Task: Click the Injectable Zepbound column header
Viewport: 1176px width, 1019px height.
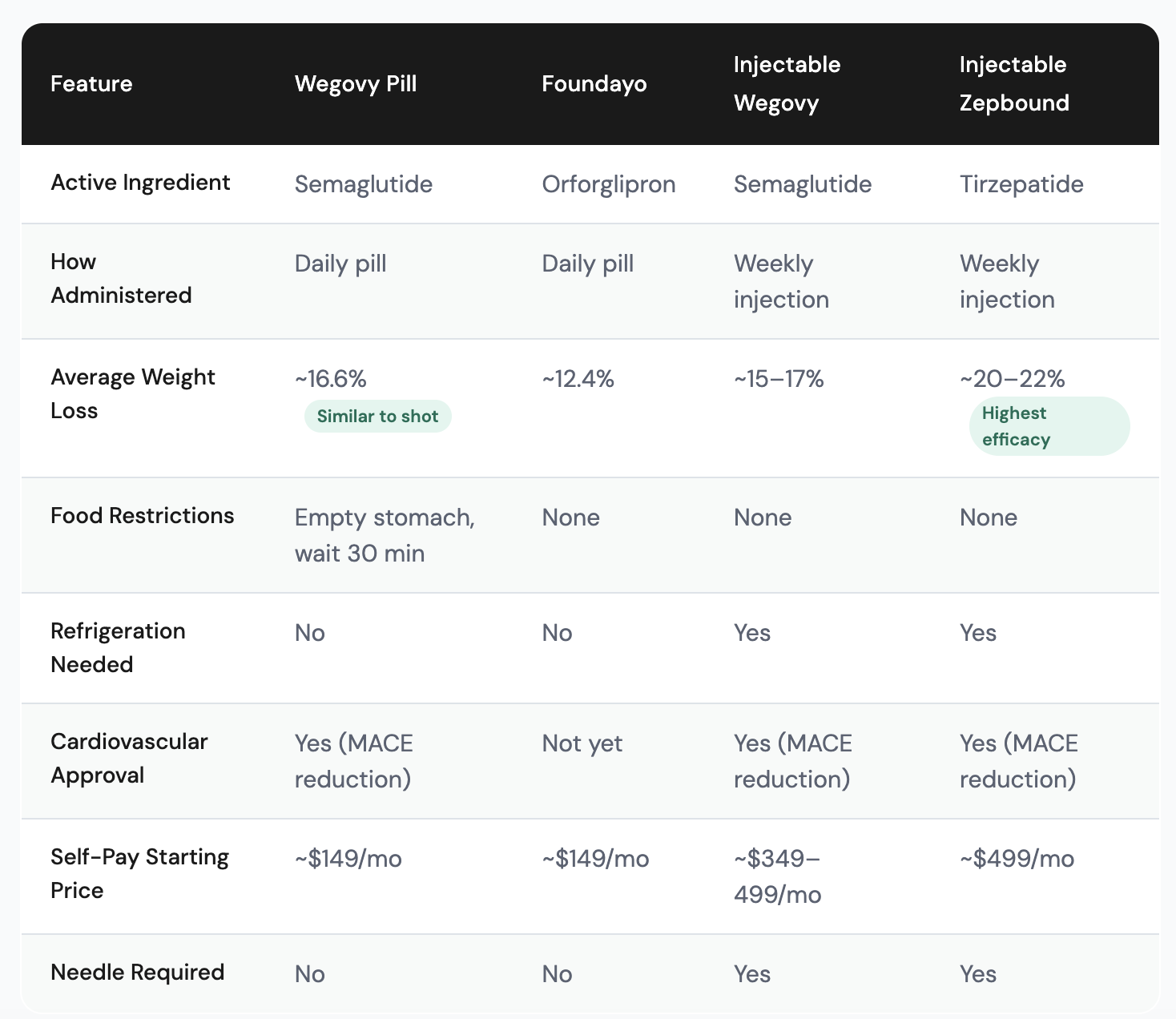Action: (x=1013, y=84)
